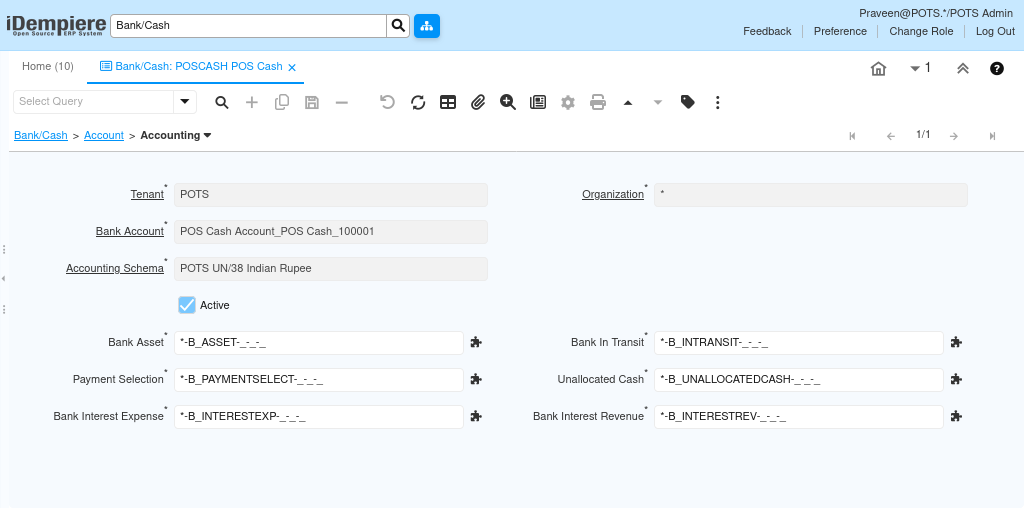The image size is (1024, 508).
Task: Go to previous record button
Action: pyautogui.click(x=891, y=136)
